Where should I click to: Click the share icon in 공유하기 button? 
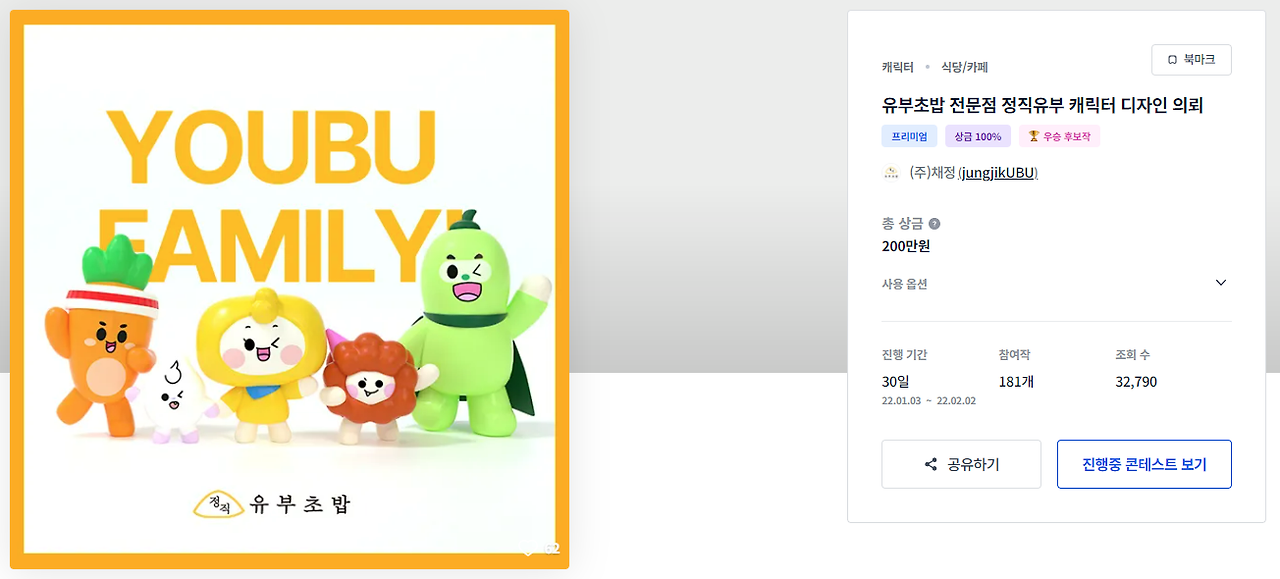point(931,465)
